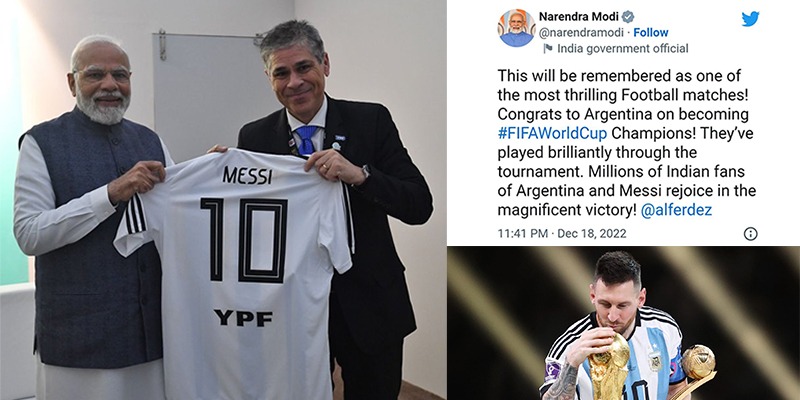The image size is (800, 400).
Task: Open the #FIFAWorldCup hashtag
Action: click(553, 134)
